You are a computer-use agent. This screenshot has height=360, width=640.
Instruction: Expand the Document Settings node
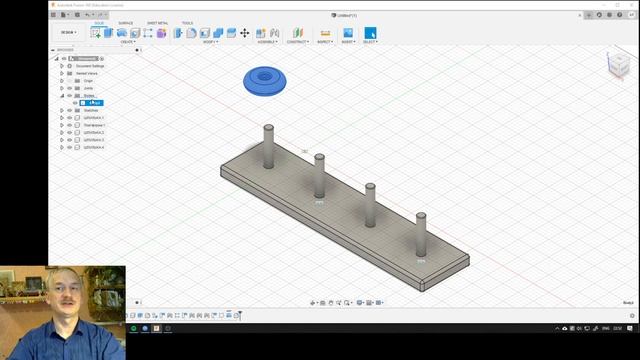coord(62,66)
